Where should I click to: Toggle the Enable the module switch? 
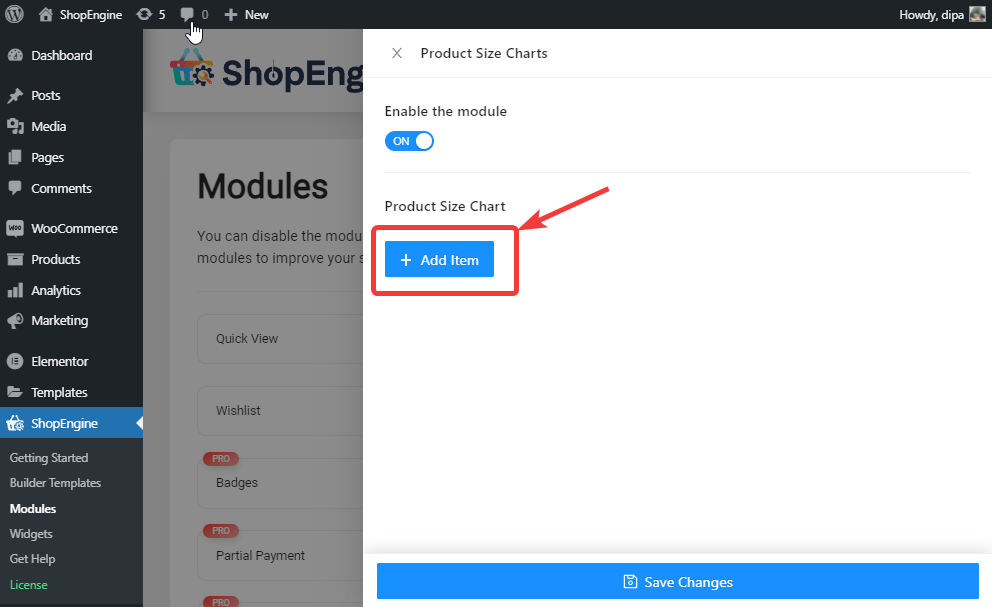click(409, 141)
